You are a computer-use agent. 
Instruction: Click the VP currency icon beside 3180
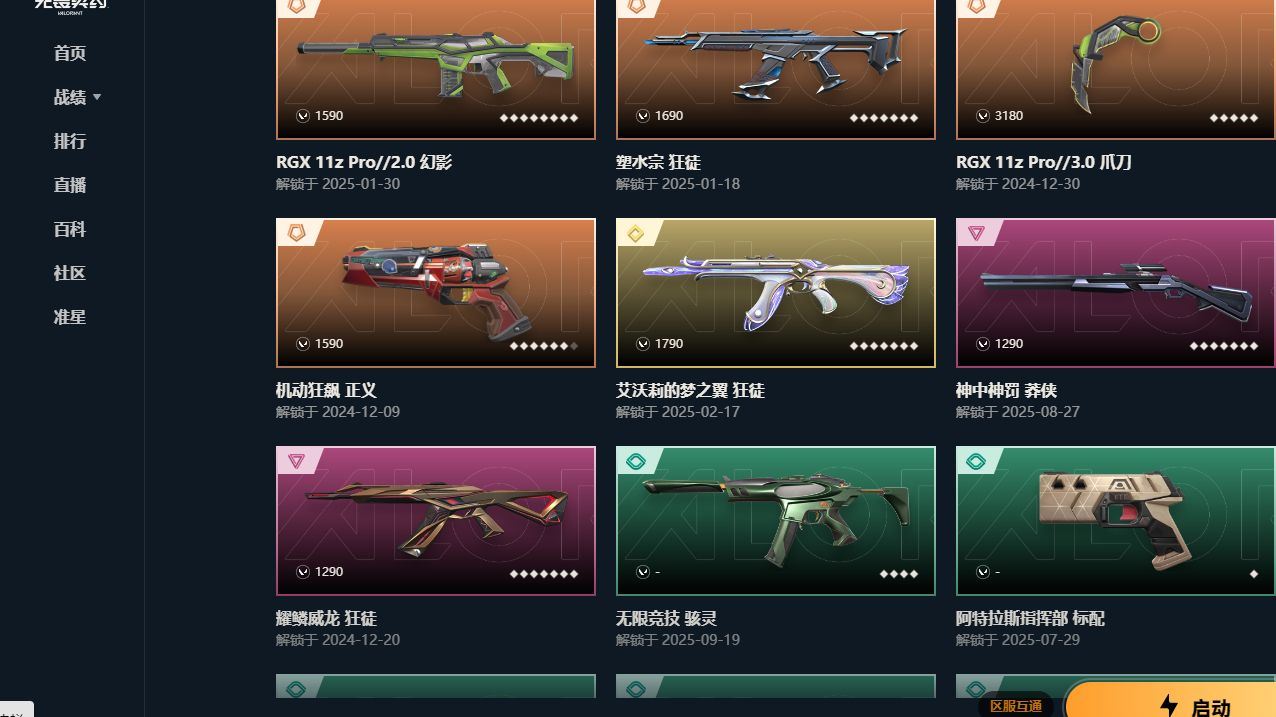pyautogui.click(x=983, y=116)
